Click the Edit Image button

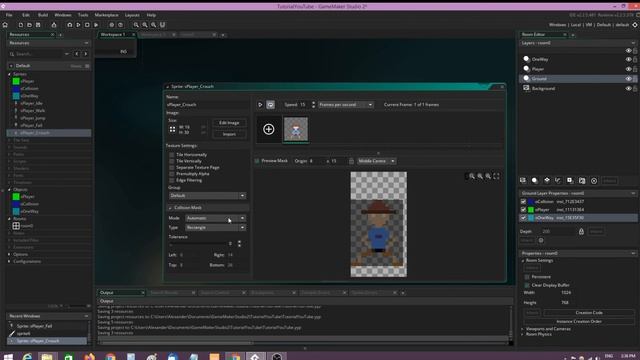(229, 123)
